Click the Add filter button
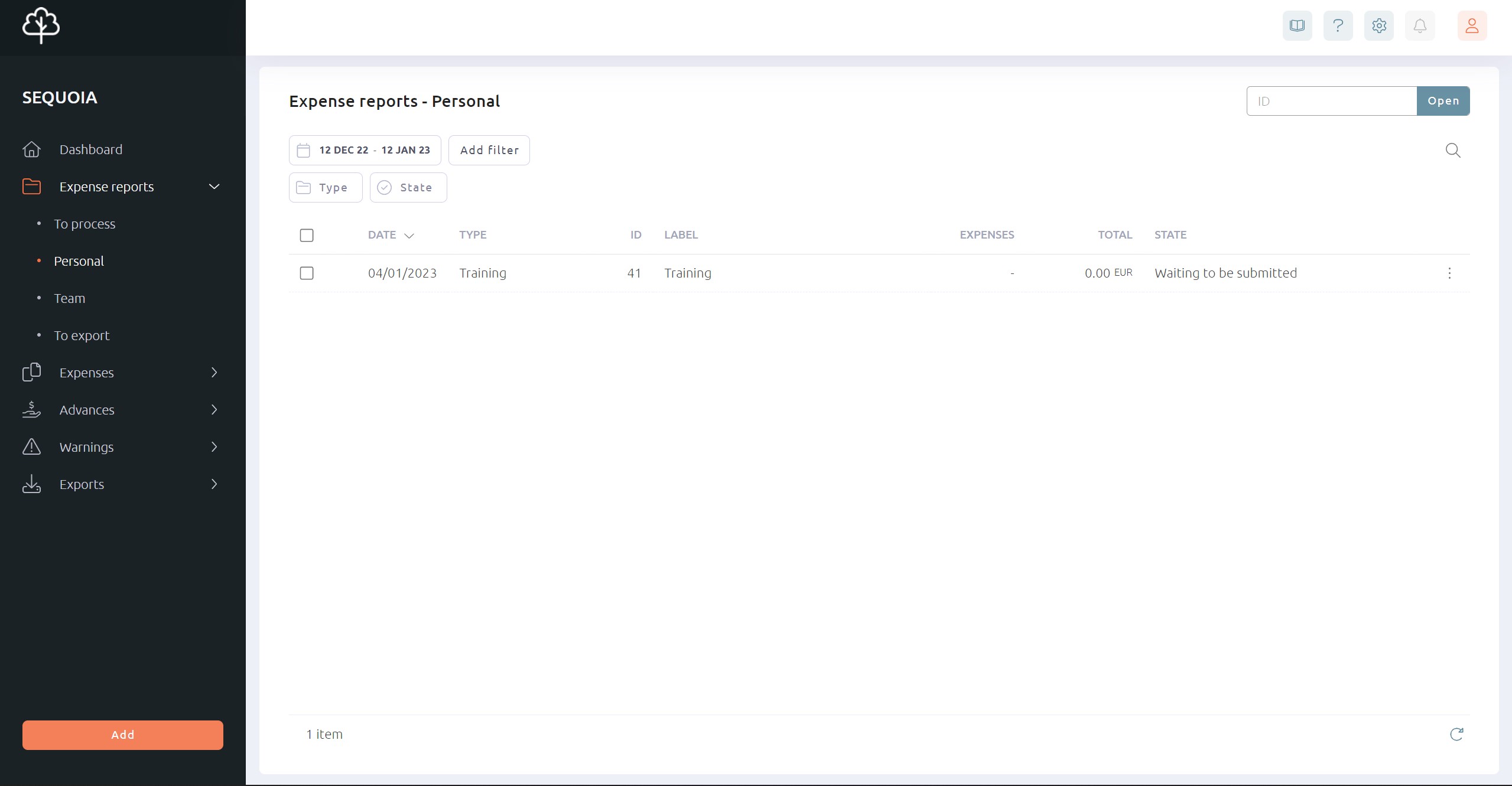This screenshot has height=786, width=1512. pos(489,151)
